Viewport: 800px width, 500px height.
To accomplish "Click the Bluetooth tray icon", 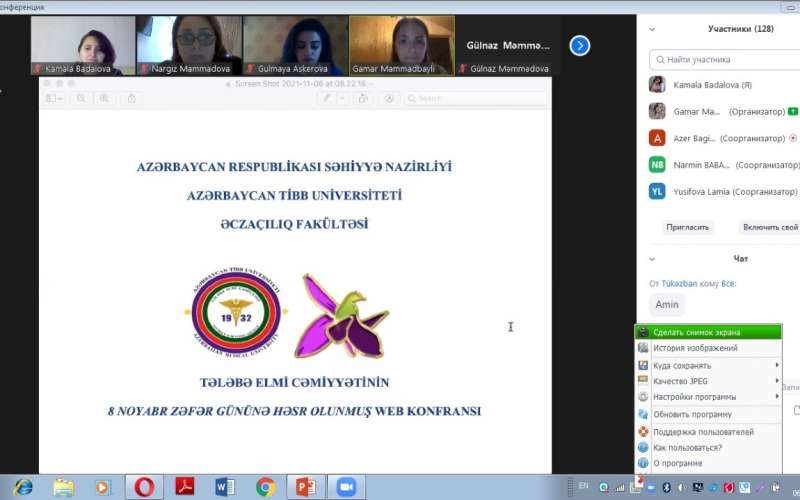I will (666, 488).
